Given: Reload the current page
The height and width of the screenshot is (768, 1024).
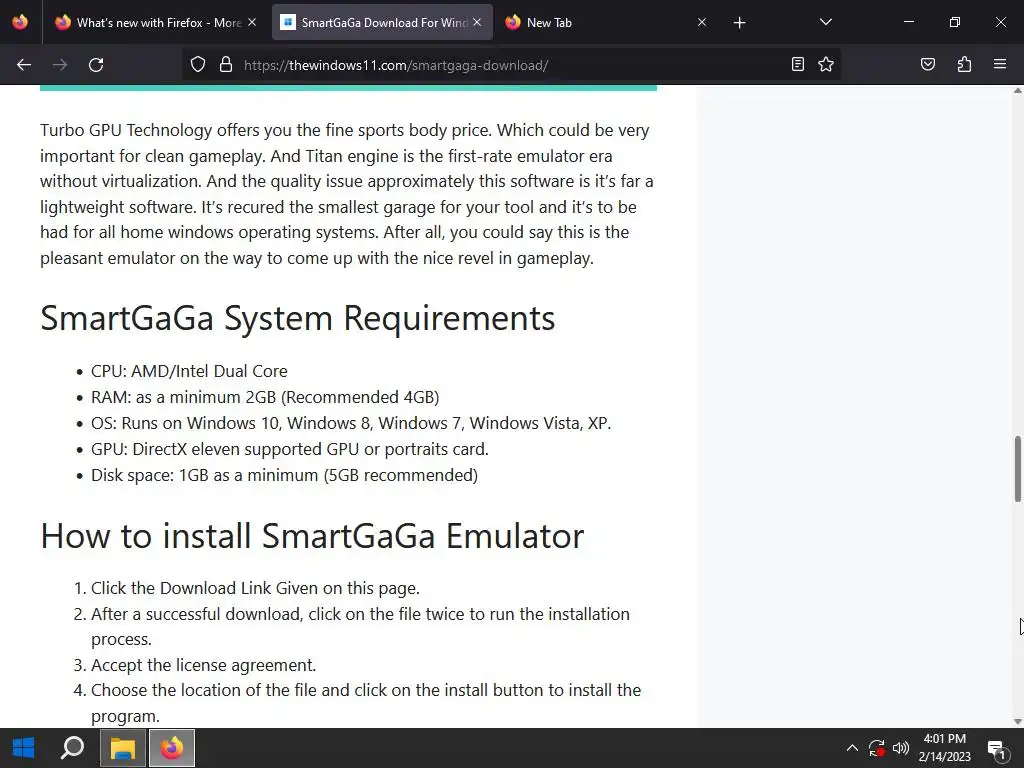Looking at the screenshot, I should (x=96, y=65).
